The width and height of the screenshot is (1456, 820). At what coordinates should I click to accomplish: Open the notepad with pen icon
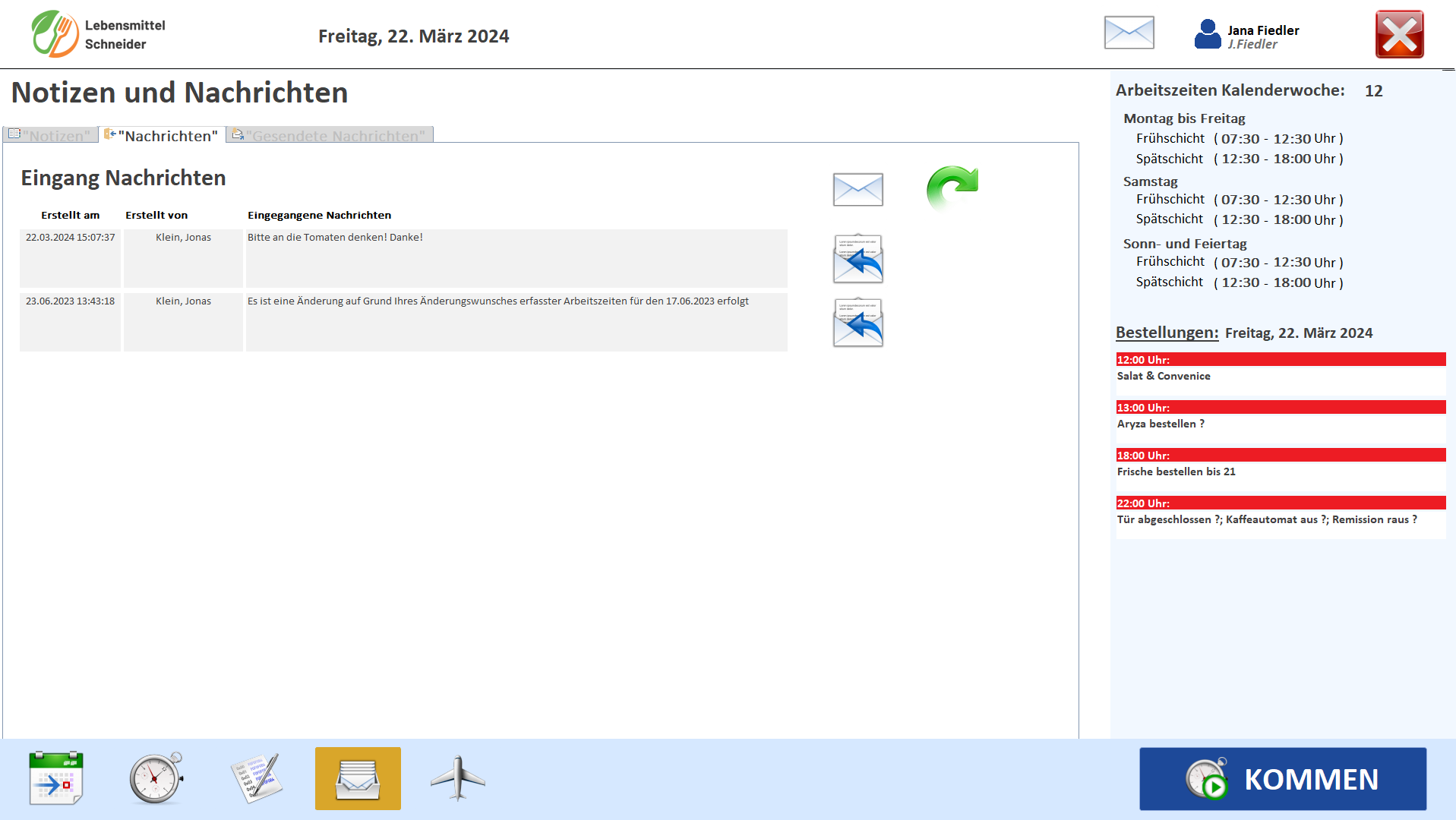[x=257, y=778]
